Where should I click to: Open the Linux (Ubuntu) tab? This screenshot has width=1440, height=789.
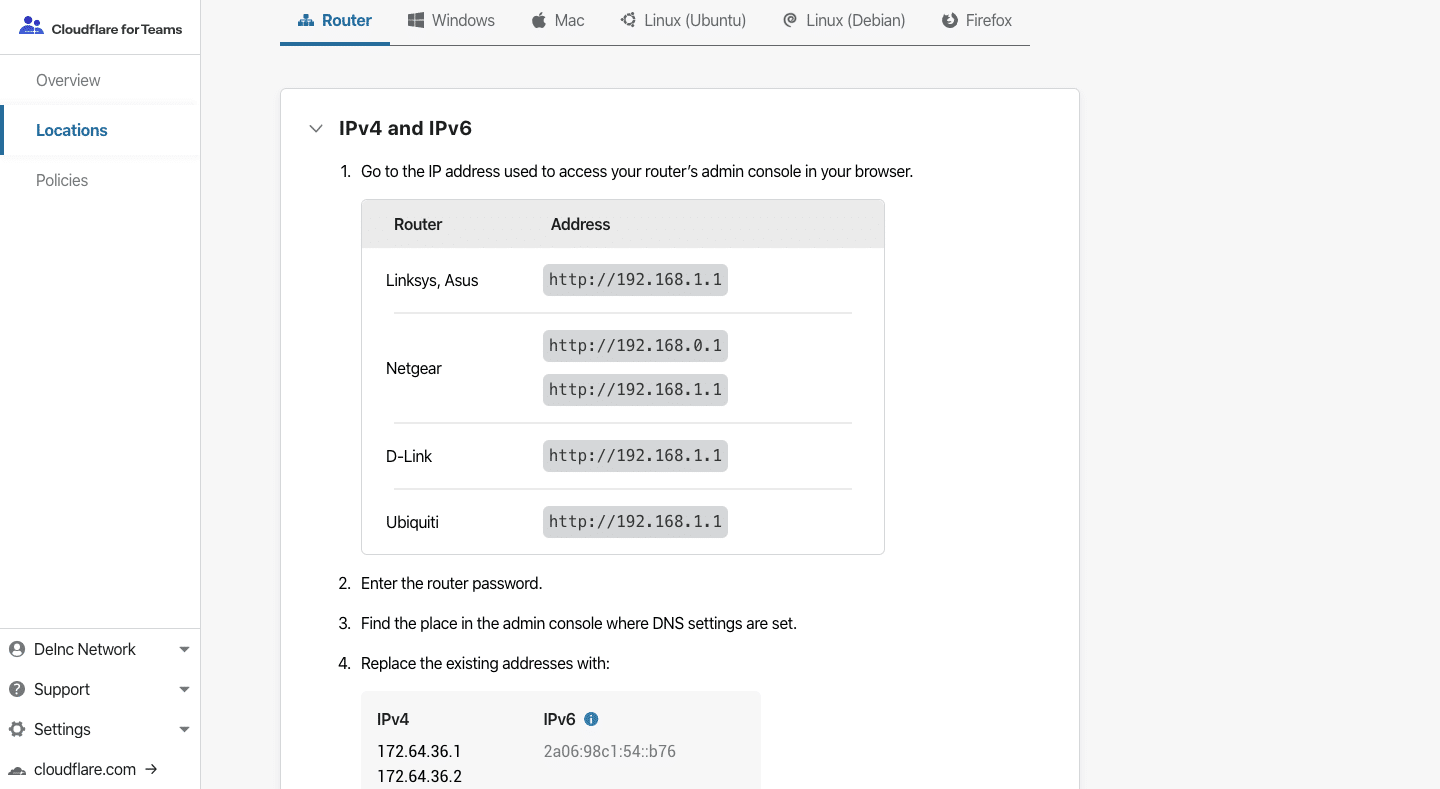click(683, 21)
